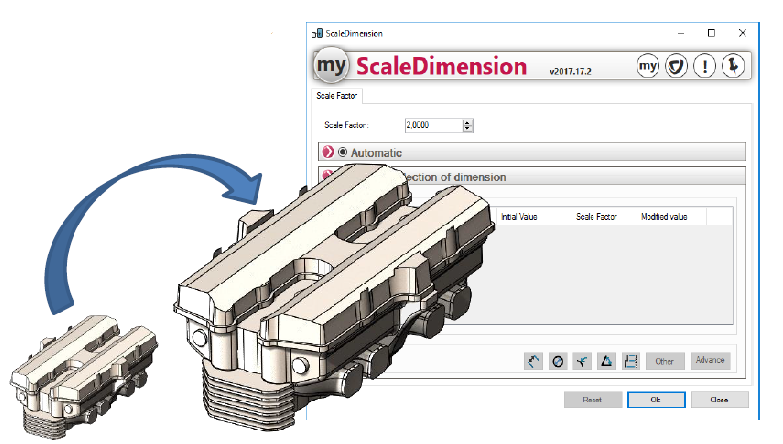Open the exclamation info icon
This screenshot has height=444, width=783.
coord(705,66)
